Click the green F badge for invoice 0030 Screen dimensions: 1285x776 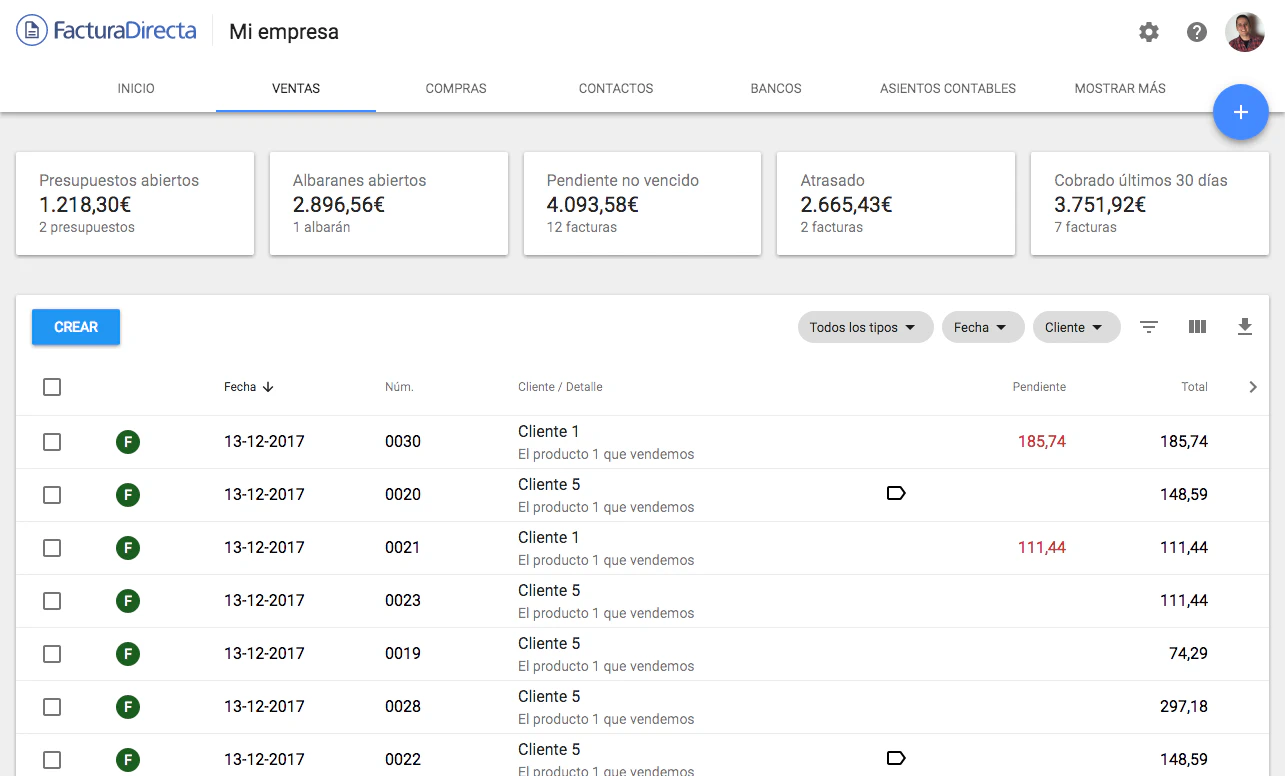pos(128,441)
